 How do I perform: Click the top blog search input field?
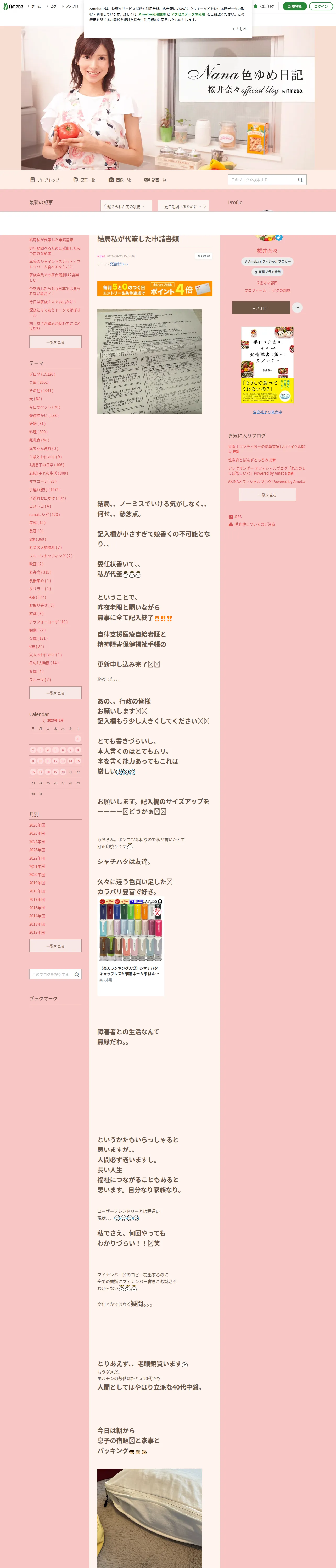point(262,180)
